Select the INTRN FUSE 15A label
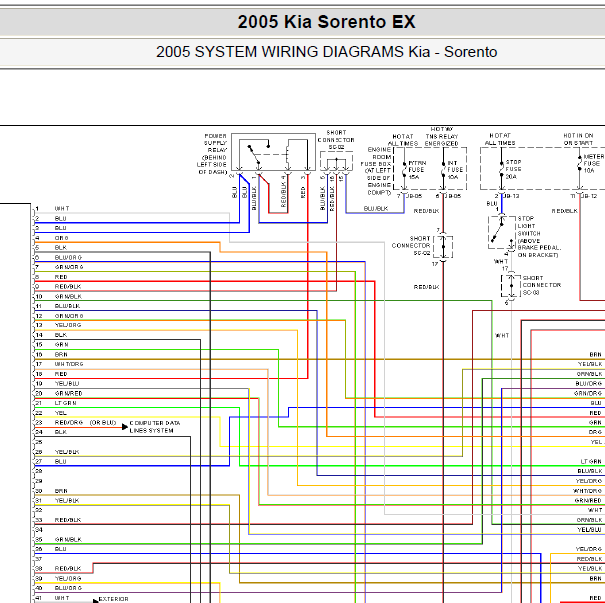 tap(417, 170)
